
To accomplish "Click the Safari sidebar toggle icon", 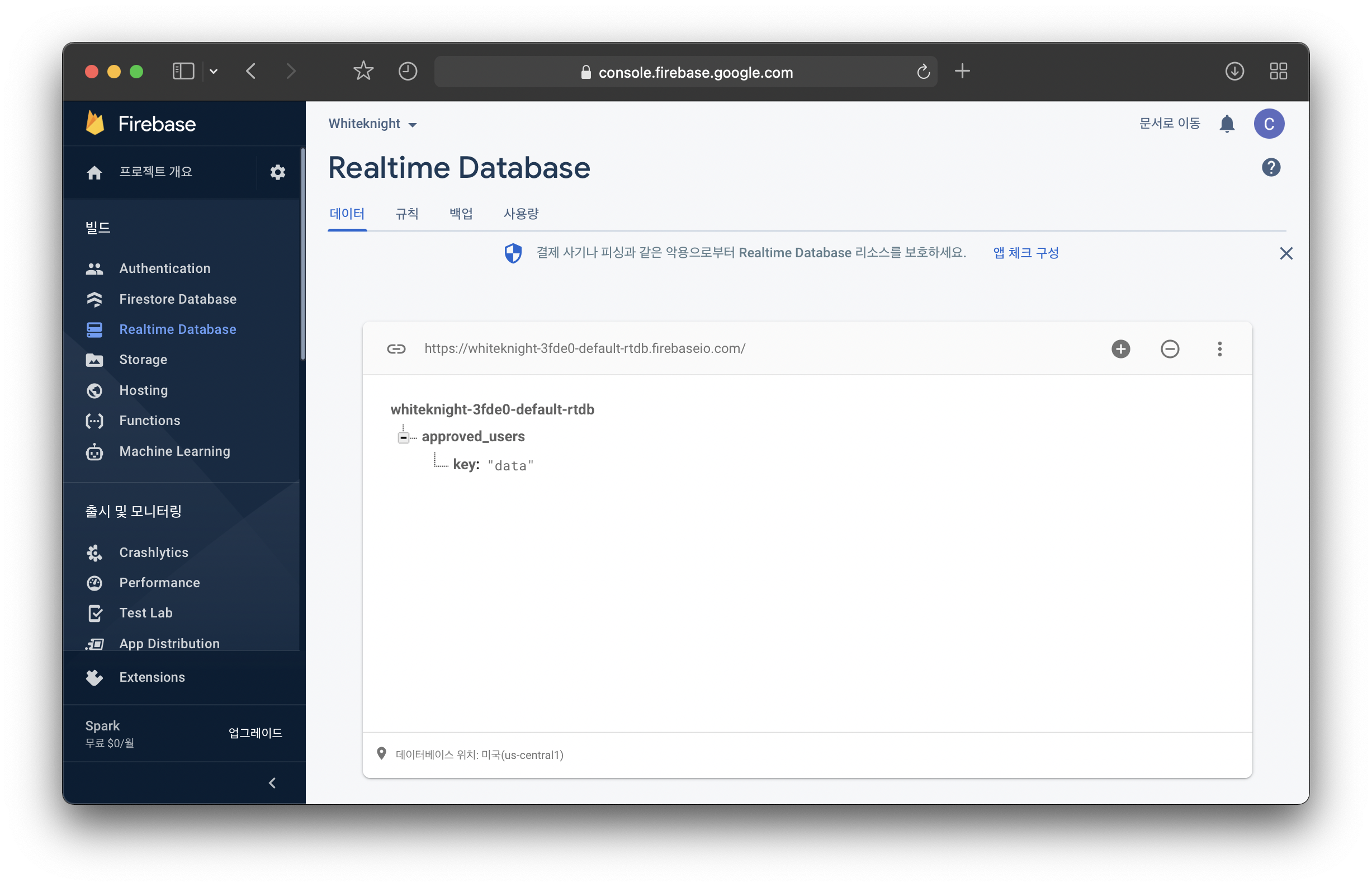I will click(x=183, y=72).
